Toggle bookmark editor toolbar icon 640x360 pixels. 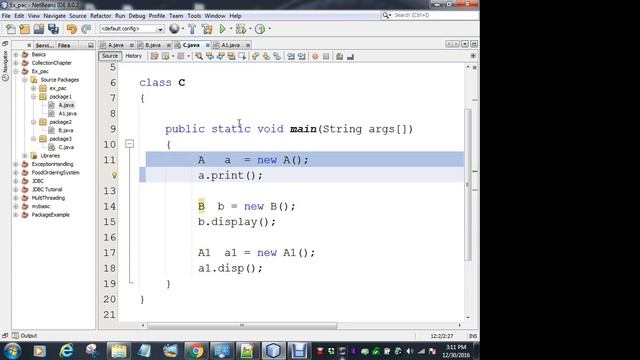[277, 56]
